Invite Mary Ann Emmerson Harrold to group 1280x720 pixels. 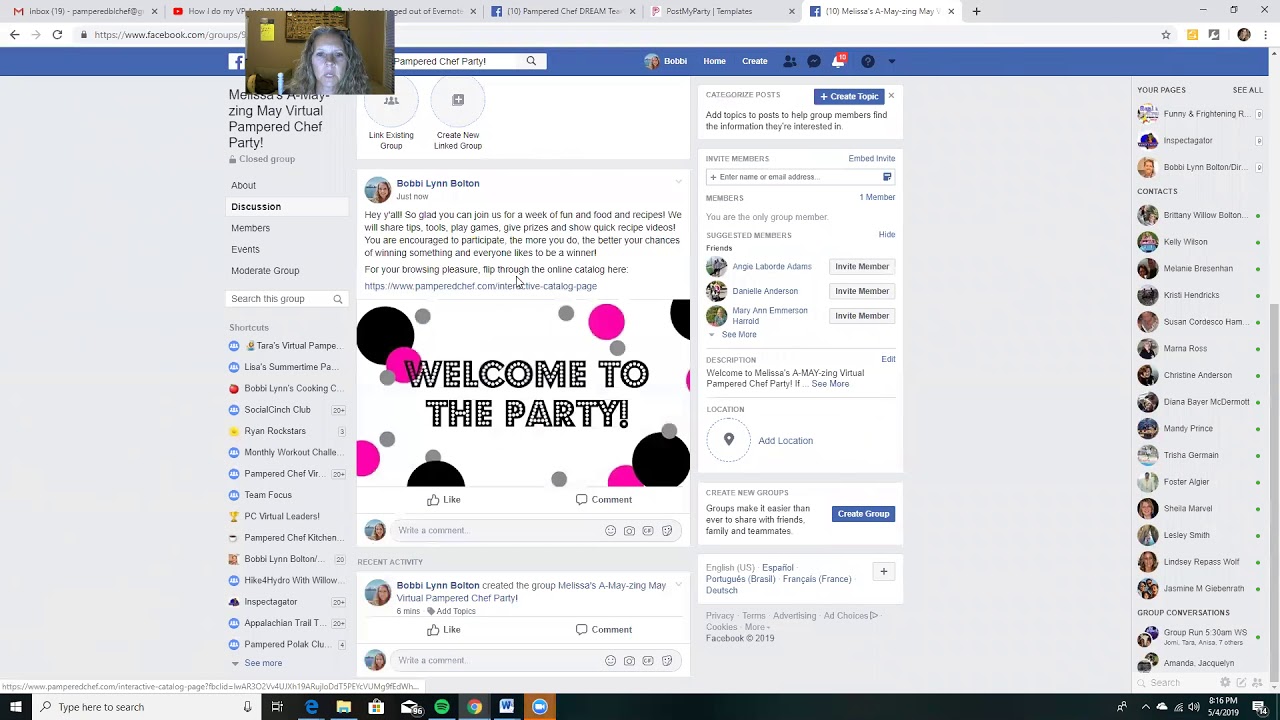point(862,316)
